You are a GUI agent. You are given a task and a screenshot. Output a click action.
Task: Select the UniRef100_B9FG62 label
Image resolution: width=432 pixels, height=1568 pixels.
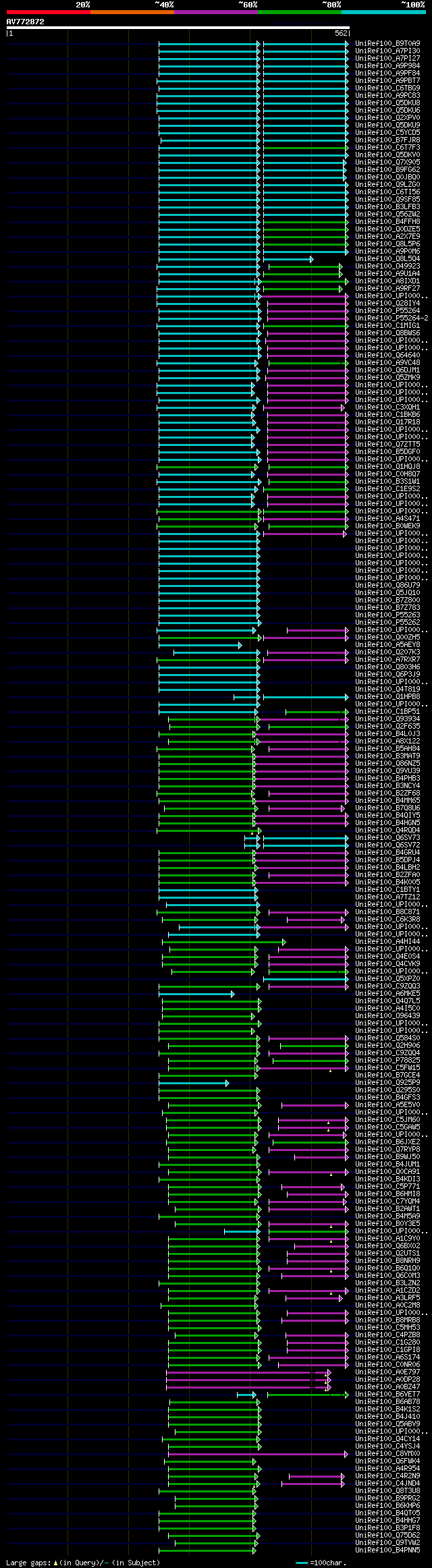point(387,169)
